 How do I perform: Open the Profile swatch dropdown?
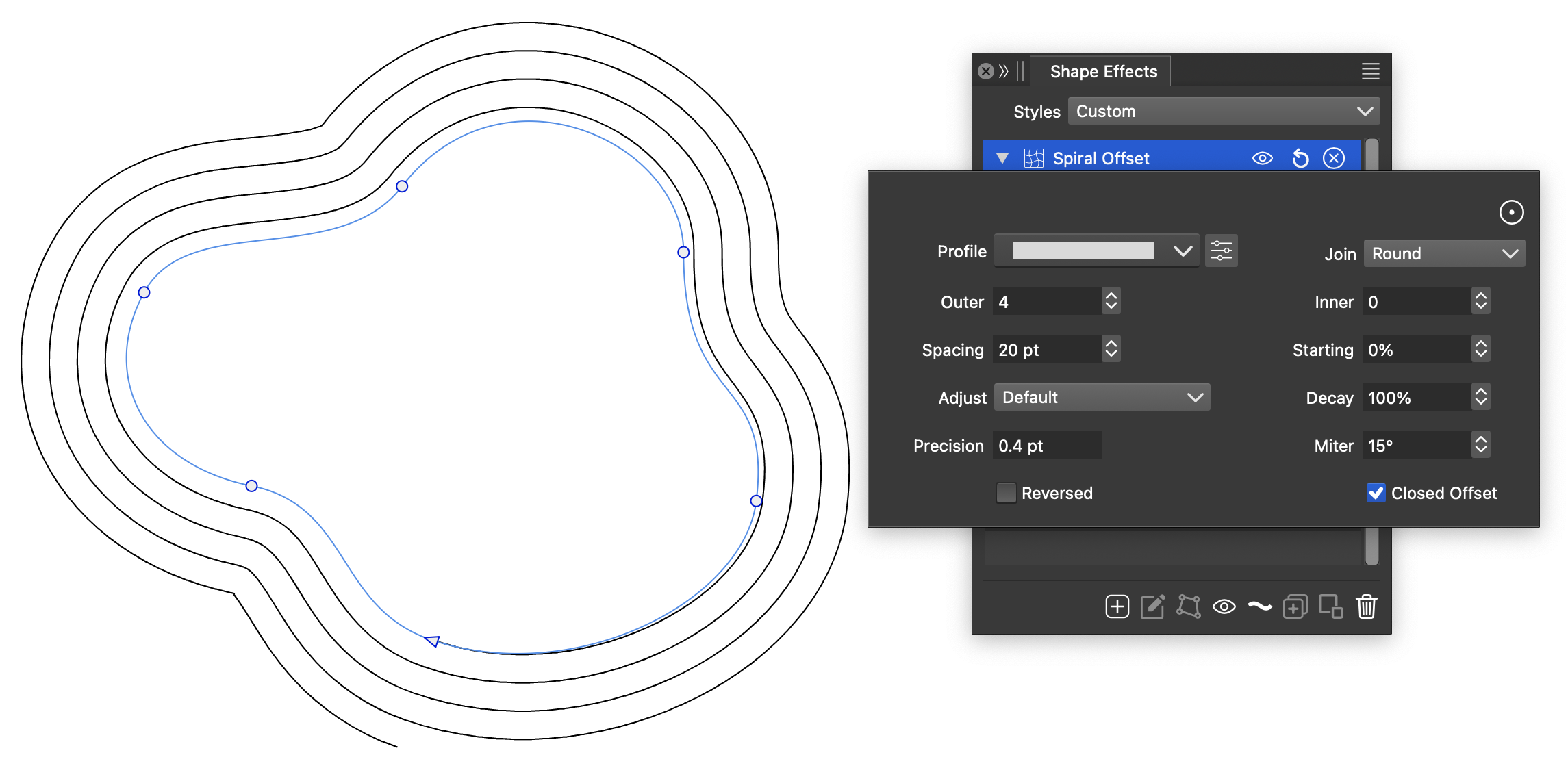point(1096,251)
